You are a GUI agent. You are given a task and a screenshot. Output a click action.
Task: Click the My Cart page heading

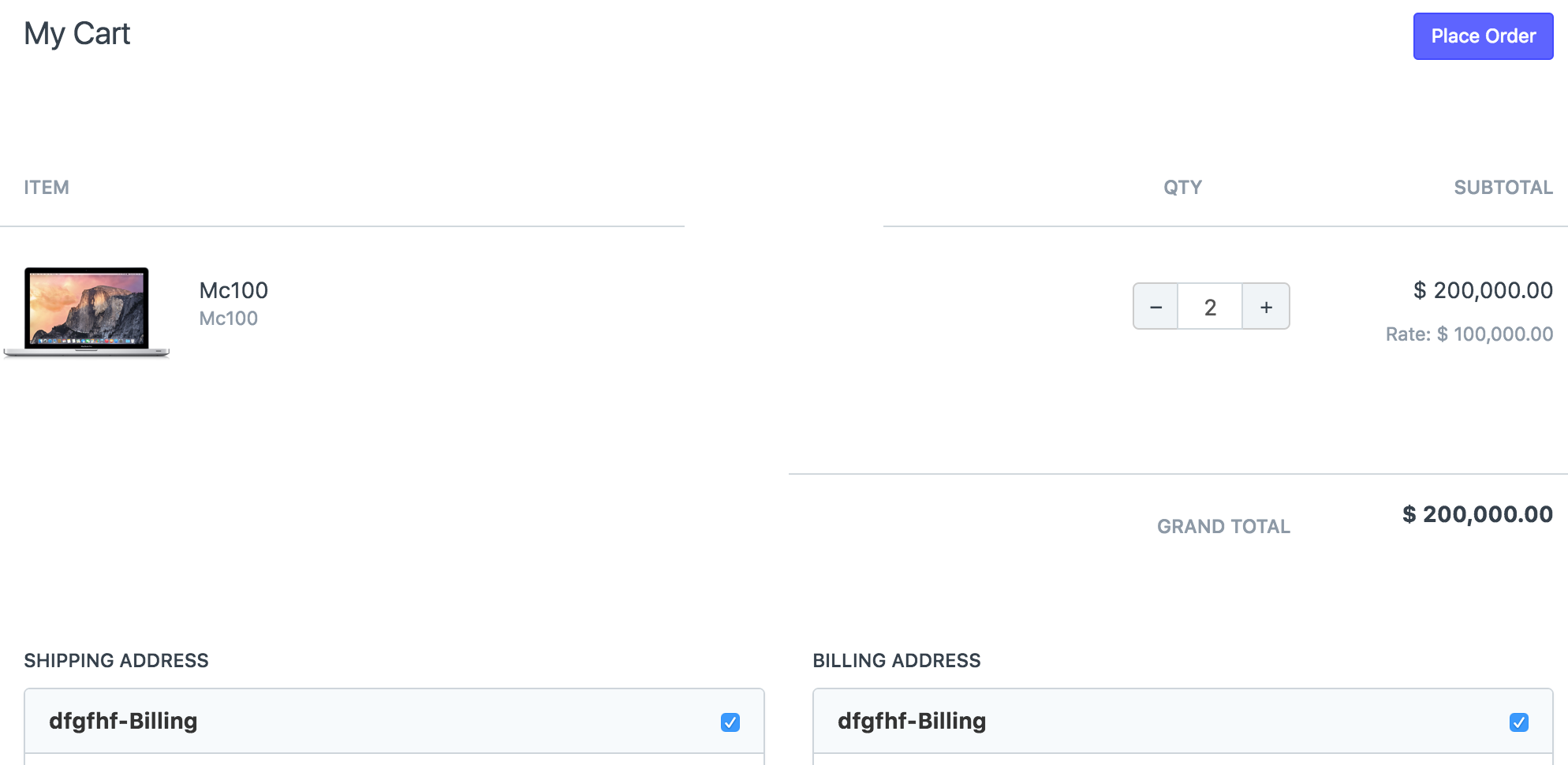(x=77, y=34)
